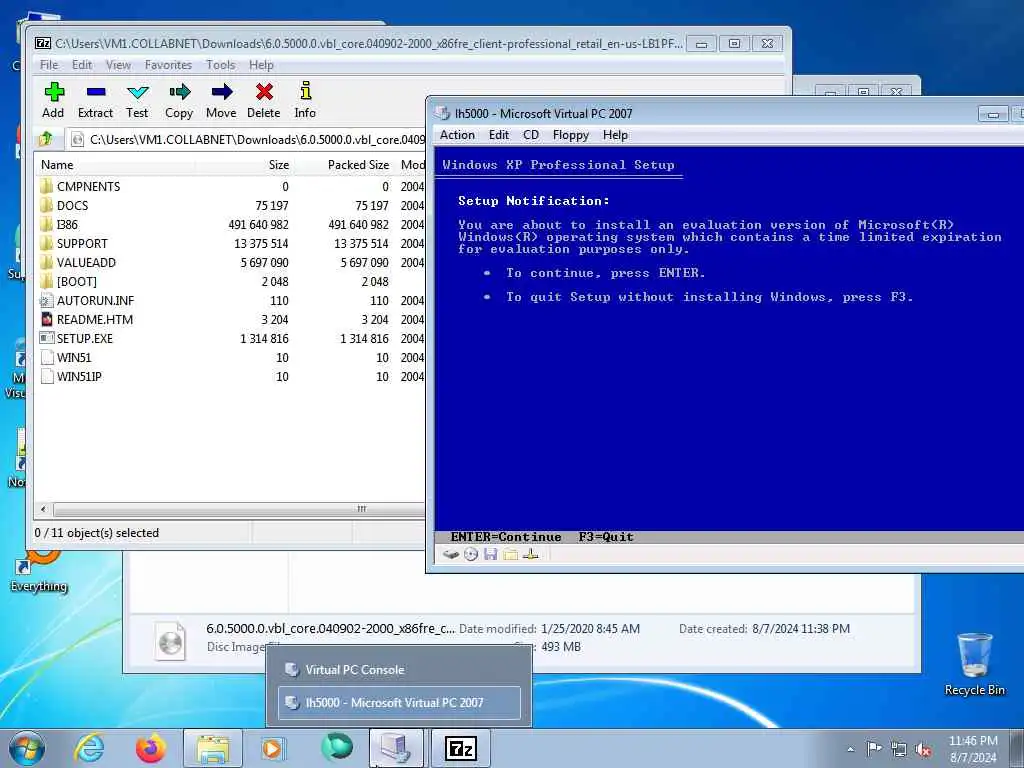Open the Action menu in Virtual PC
Viewport: 1024px width, 768px height.
(x=457, y=135)
